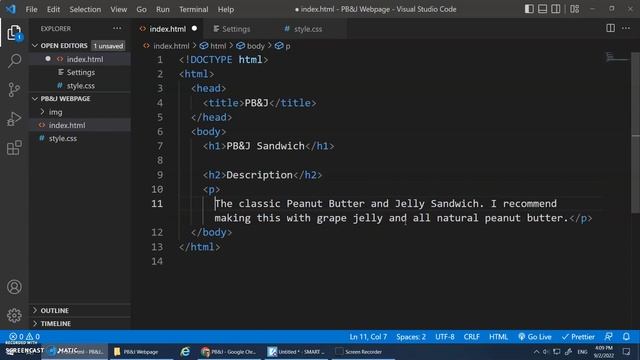Open the File menu

click(31, 9)
